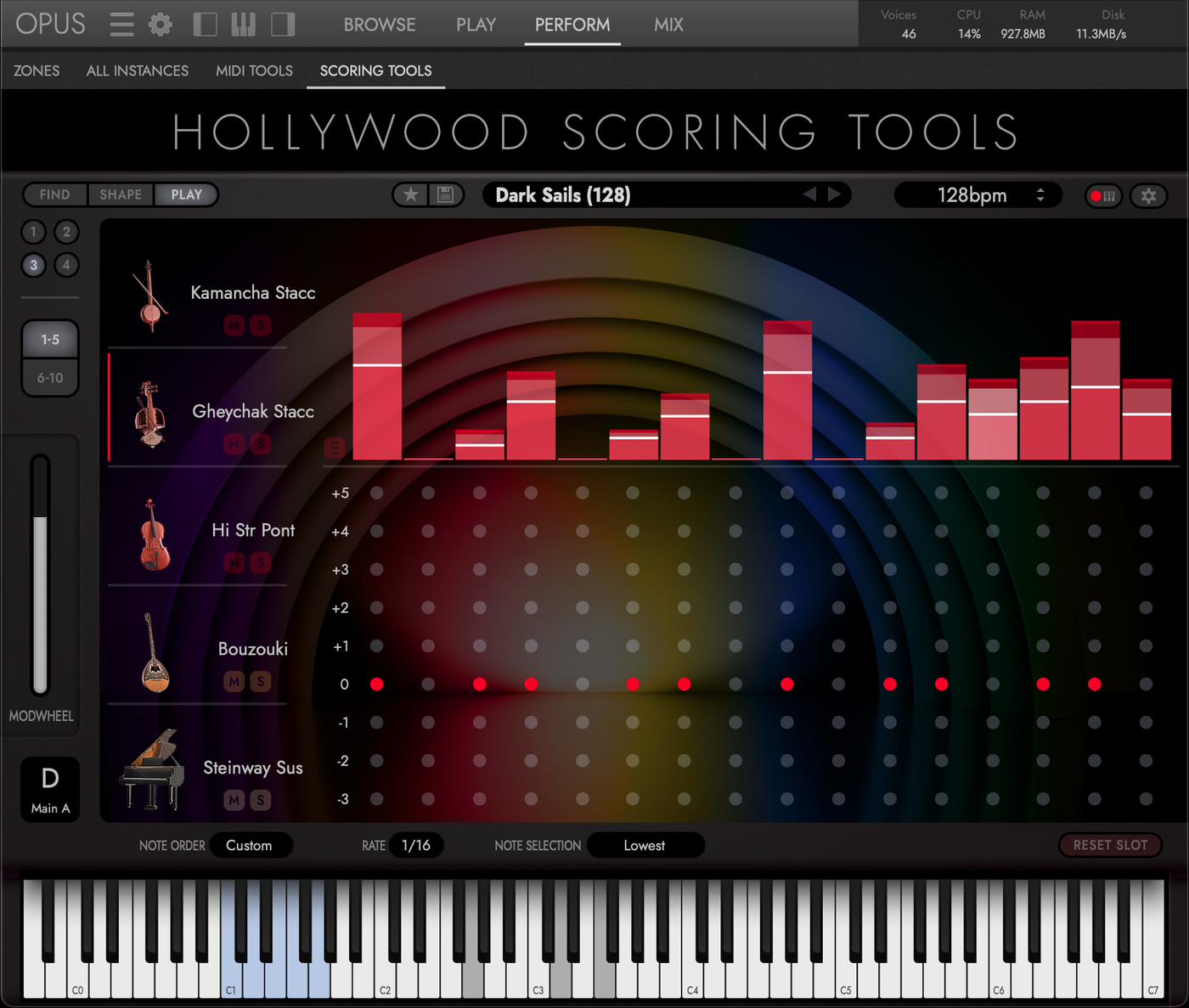The image size is (1189, 1008).
Task: Click tallest velocity bar near right end
Action: pyautogui.click(x=1095, y=391)
